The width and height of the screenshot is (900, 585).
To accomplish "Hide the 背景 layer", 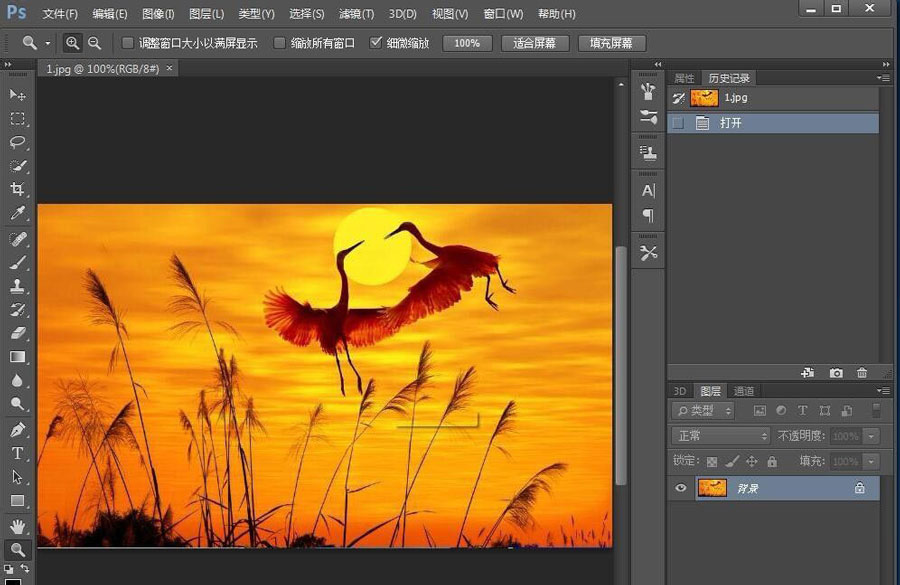I will click(x=679, y=487).
